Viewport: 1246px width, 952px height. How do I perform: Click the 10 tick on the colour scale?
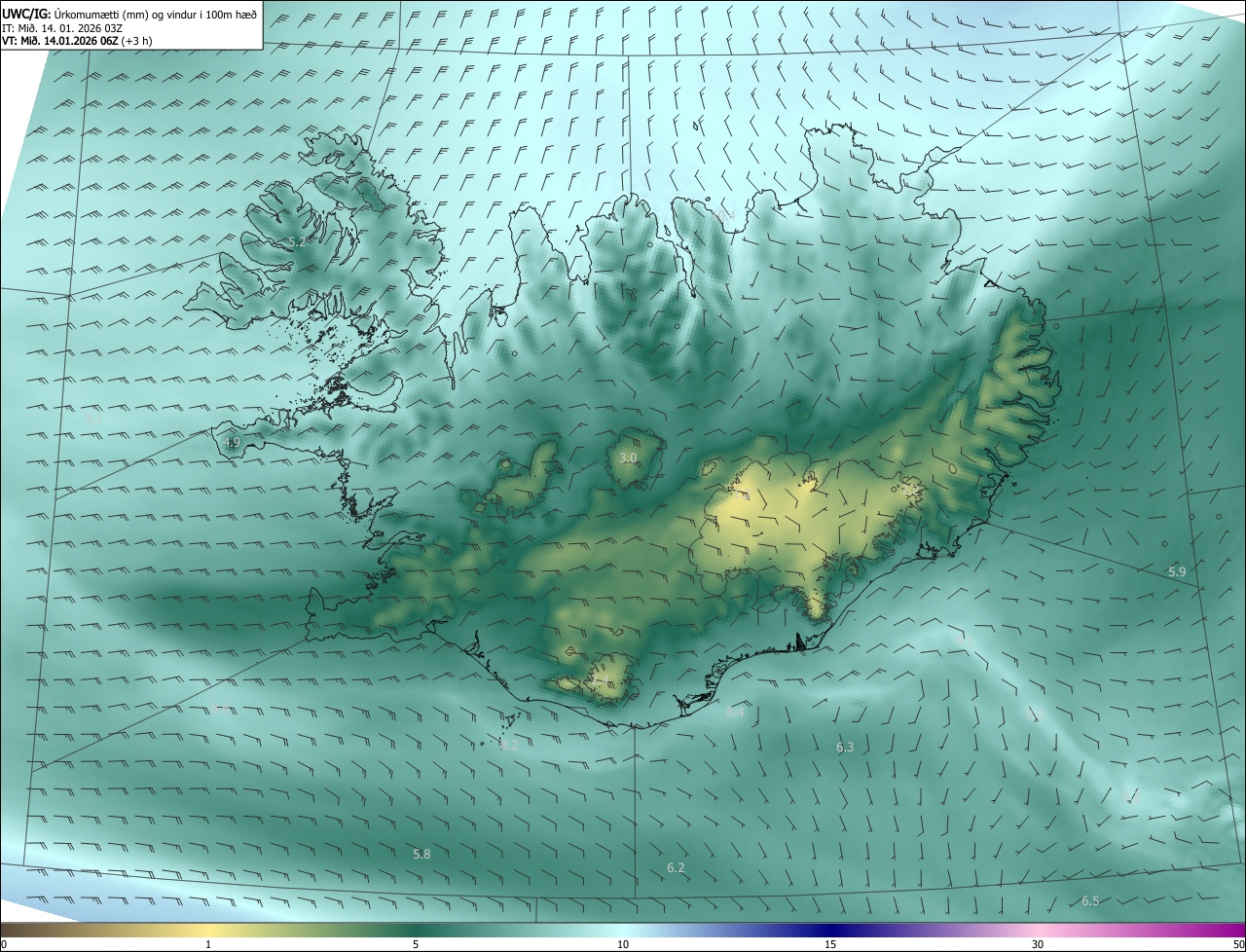(x=623, y=944)
